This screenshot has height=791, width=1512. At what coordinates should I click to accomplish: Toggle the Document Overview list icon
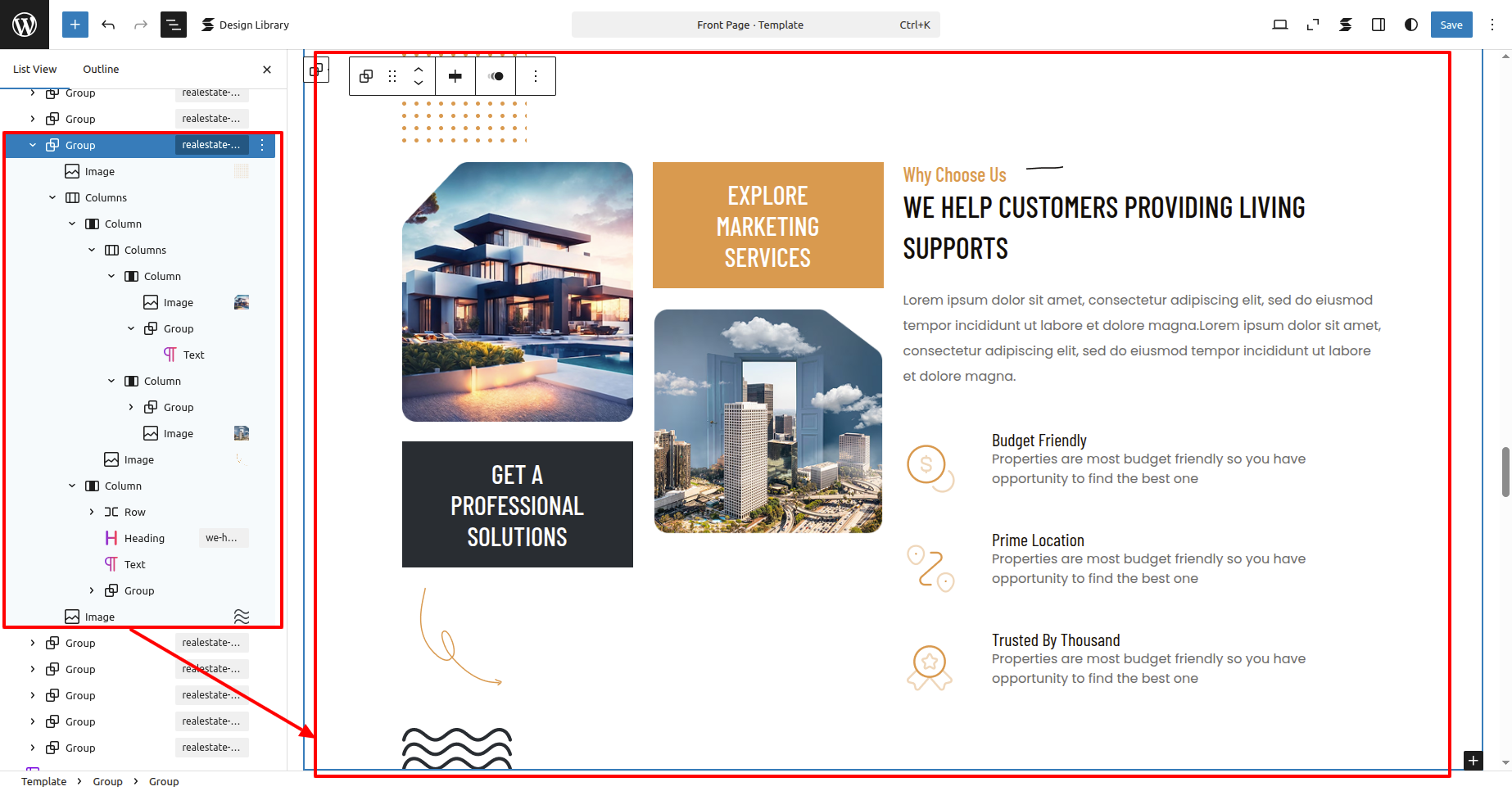pyautogui.click(x=174, y=25)
